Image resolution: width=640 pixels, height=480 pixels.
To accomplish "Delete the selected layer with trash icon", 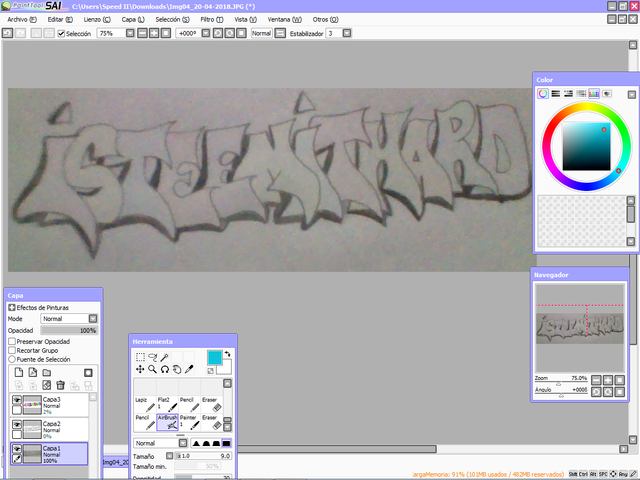I will click(x=60, y=385).
